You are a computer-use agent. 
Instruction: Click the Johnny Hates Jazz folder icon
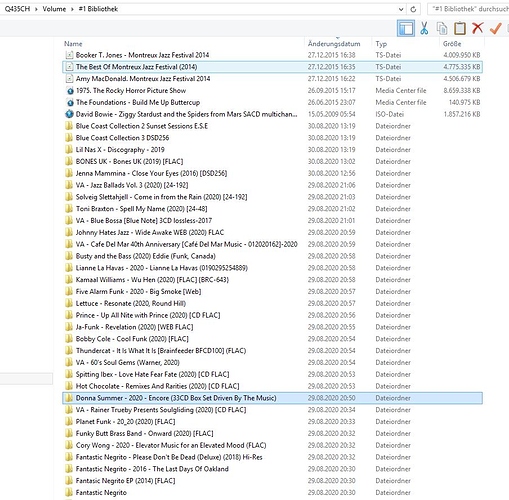(x=69, y=232)
